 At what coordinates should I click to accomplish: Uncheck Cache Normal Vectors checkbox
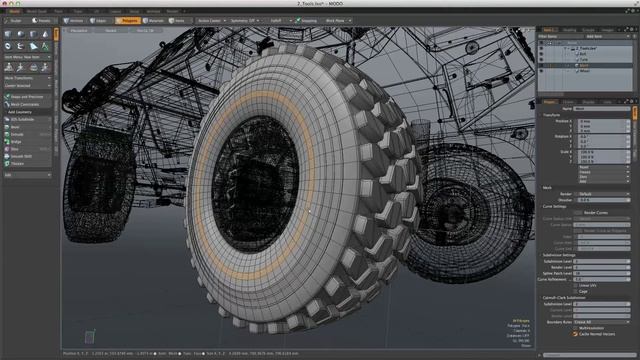tap(576, 334)
